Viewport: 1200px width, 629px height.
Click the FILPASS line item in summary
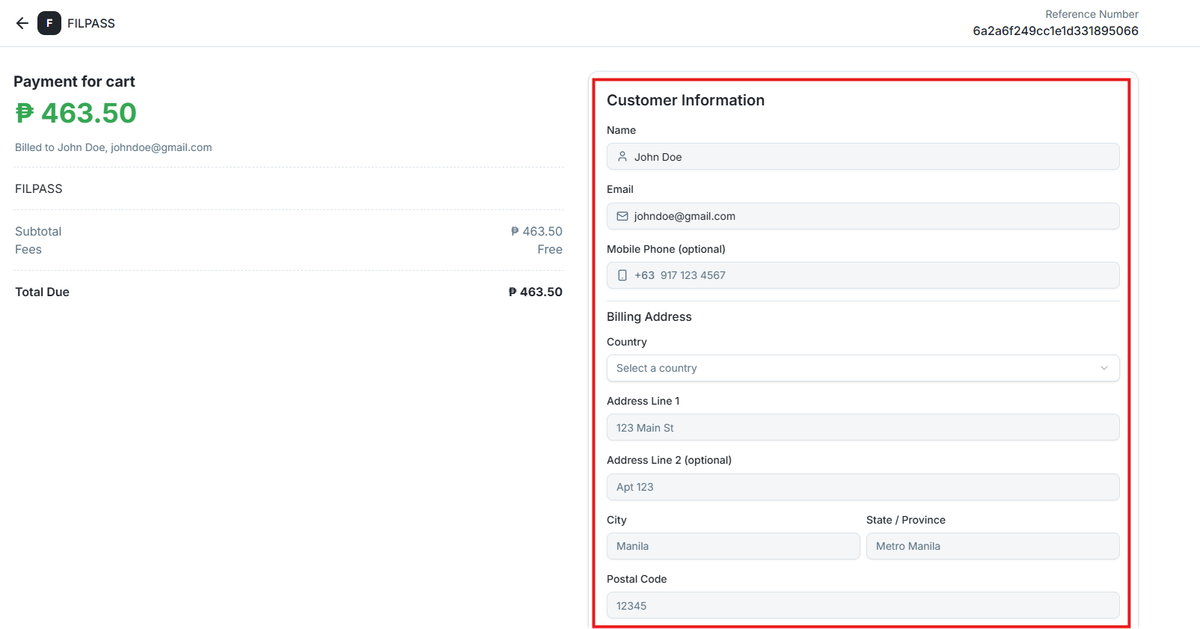(39, 189)
